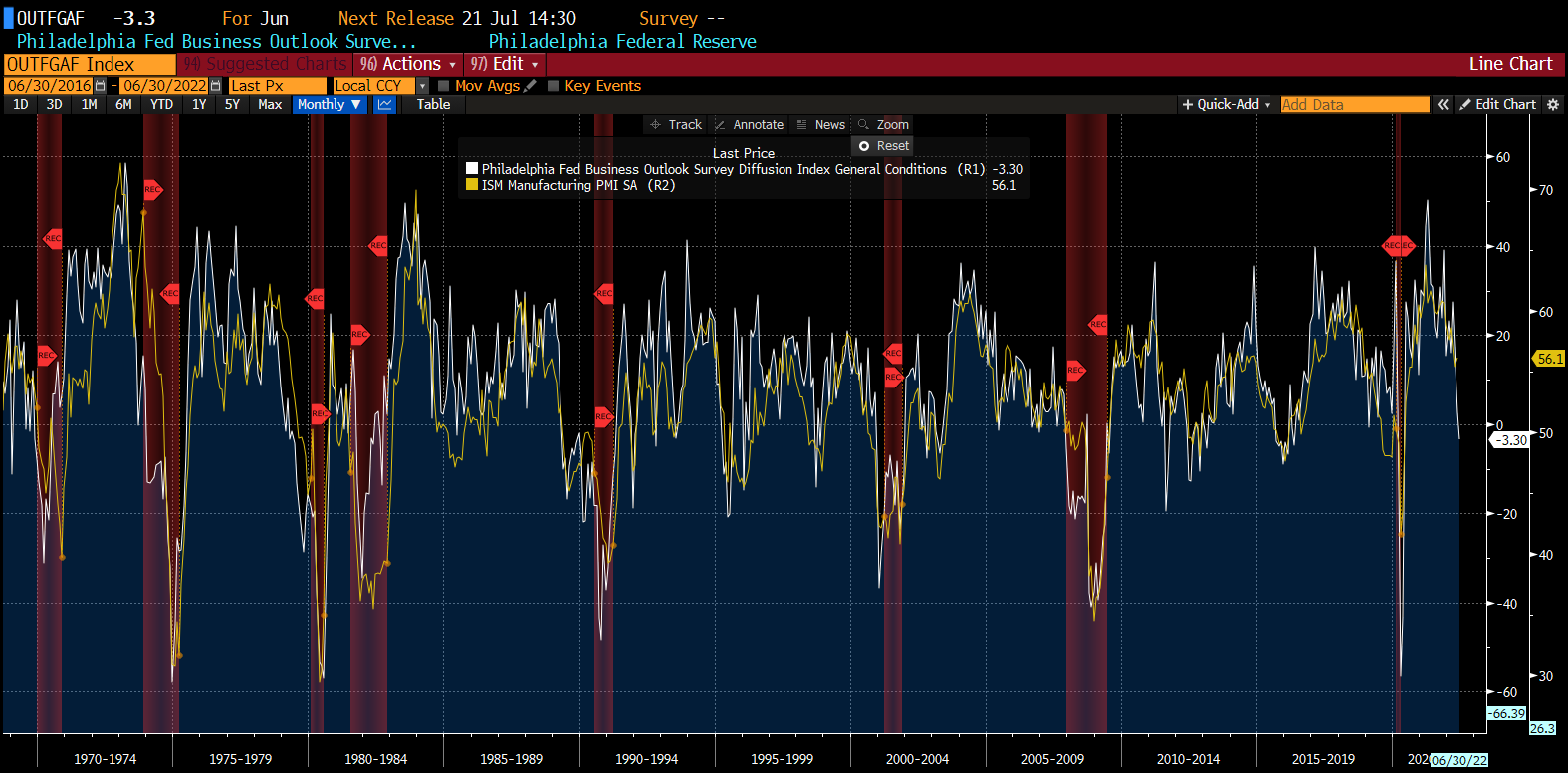This screenshot has width=1568, height=773.
Task: Click the 1970-1974 x-axis label
Action: tap(105, 759)
